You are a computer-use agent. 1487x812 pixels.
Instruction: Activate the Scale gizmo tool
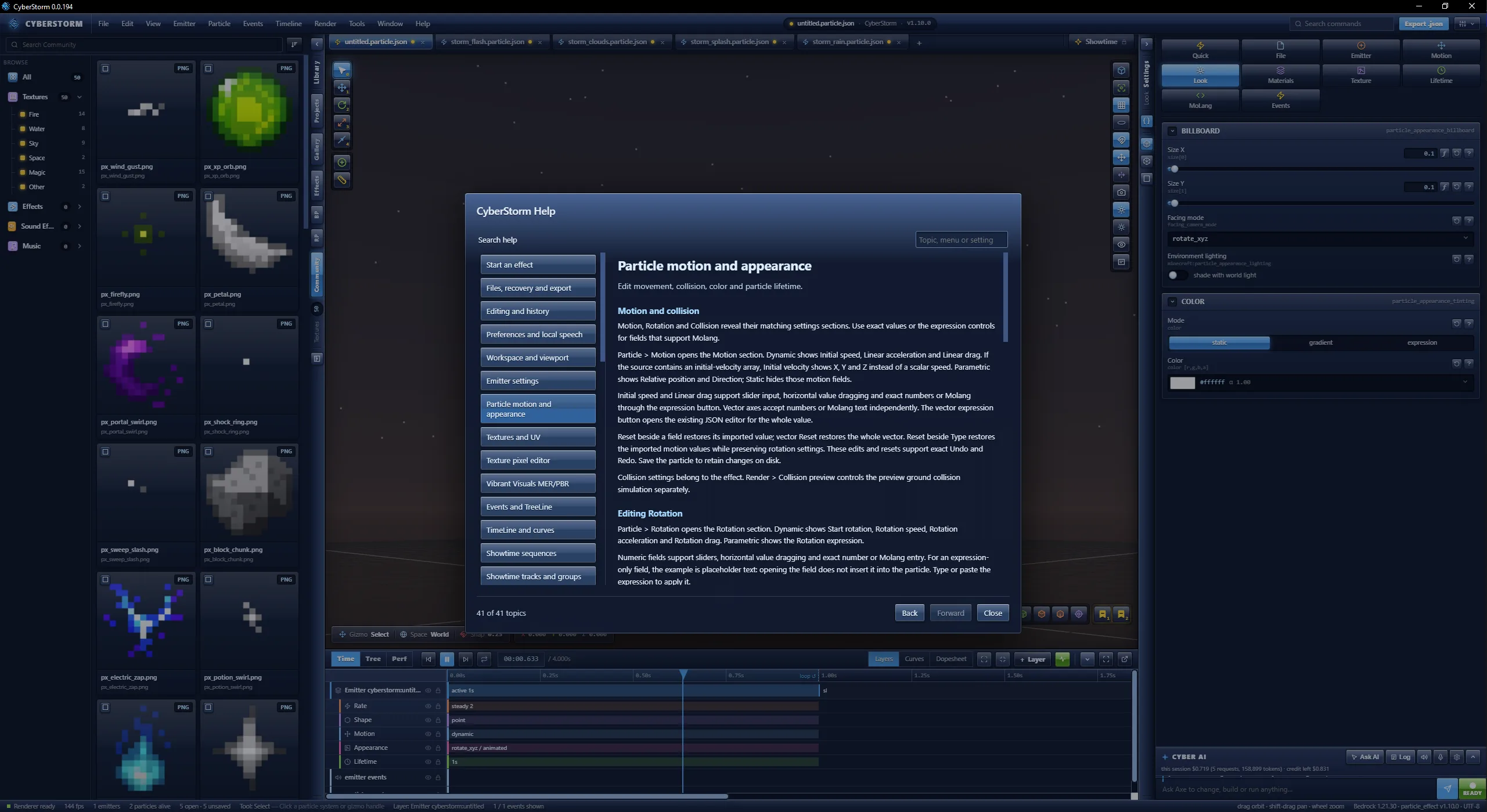(x=342, y=122)
